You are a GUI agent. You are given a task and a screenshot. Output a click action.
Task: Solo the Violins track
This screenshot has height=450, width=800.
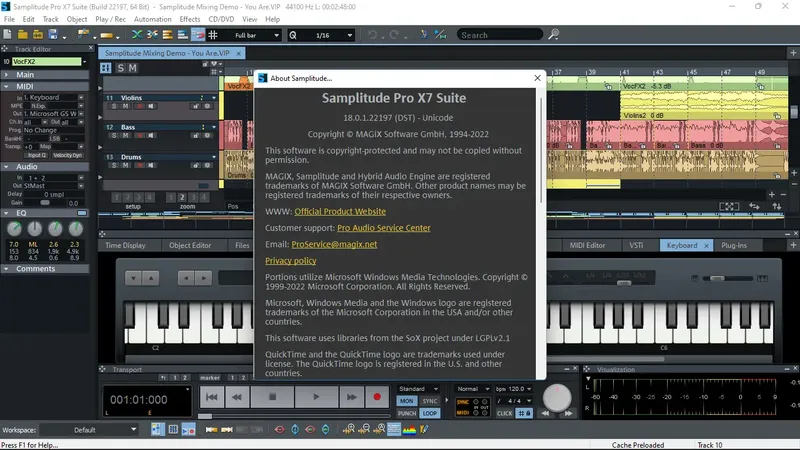(114, 106)
